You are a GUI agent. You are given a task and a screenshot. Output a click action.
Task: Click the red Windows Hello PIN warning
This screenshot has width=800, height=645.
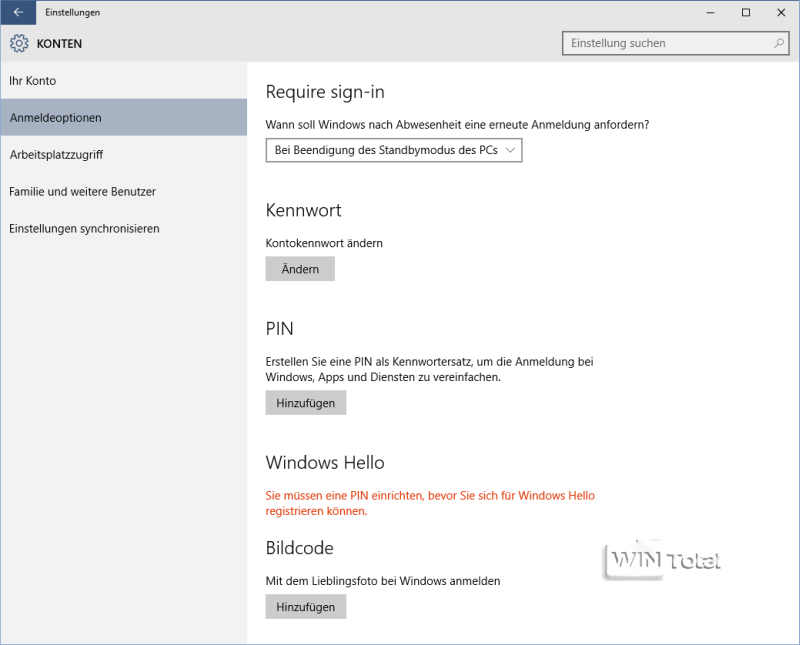430,503
